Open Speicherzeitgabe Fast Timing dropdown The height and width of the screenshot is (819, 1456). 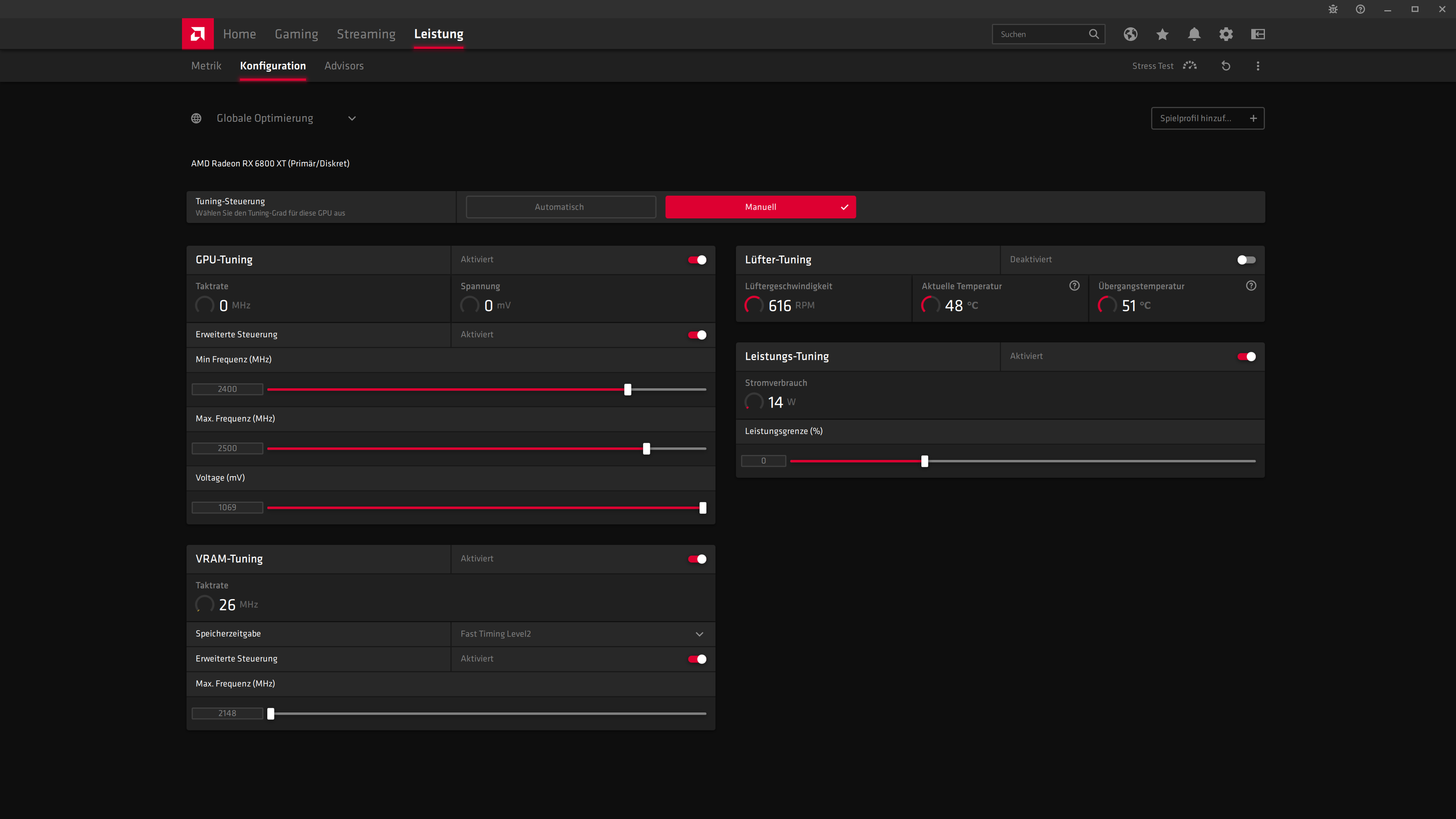click(698, 634)
